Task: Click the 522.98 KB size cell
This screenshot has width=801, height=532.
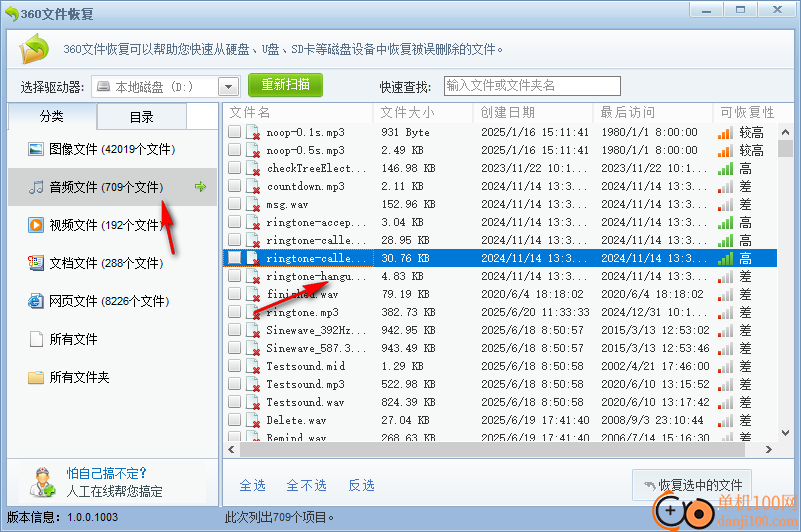Action: 408,384
